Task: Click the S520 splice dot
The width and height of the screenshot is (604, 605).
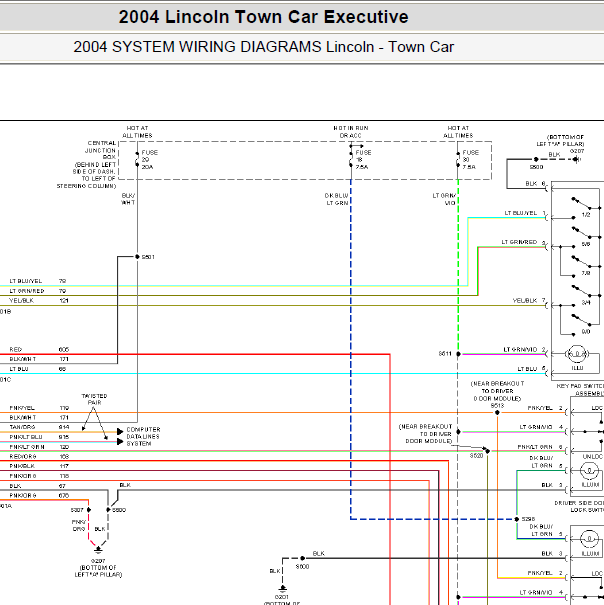Action: pos(487,451)
